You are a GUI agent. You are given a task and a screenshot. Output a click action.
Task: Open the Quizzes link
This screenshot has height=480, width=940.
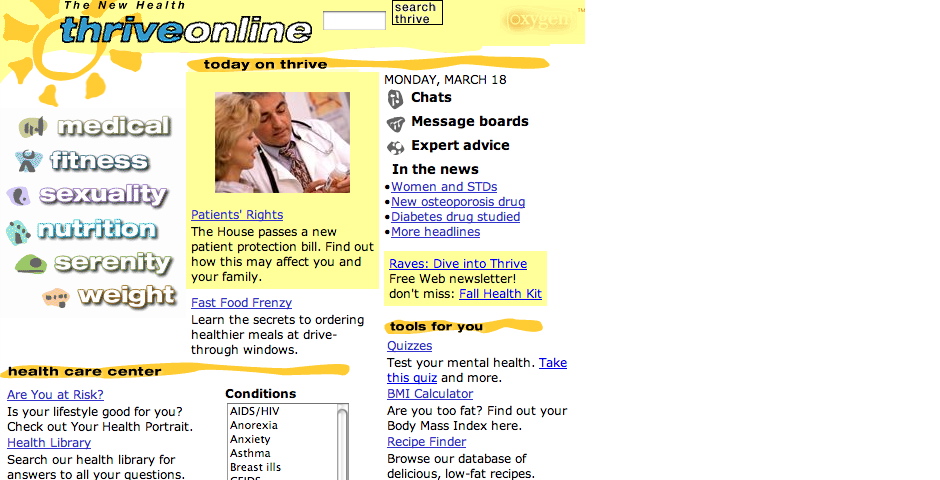(409, 346)
